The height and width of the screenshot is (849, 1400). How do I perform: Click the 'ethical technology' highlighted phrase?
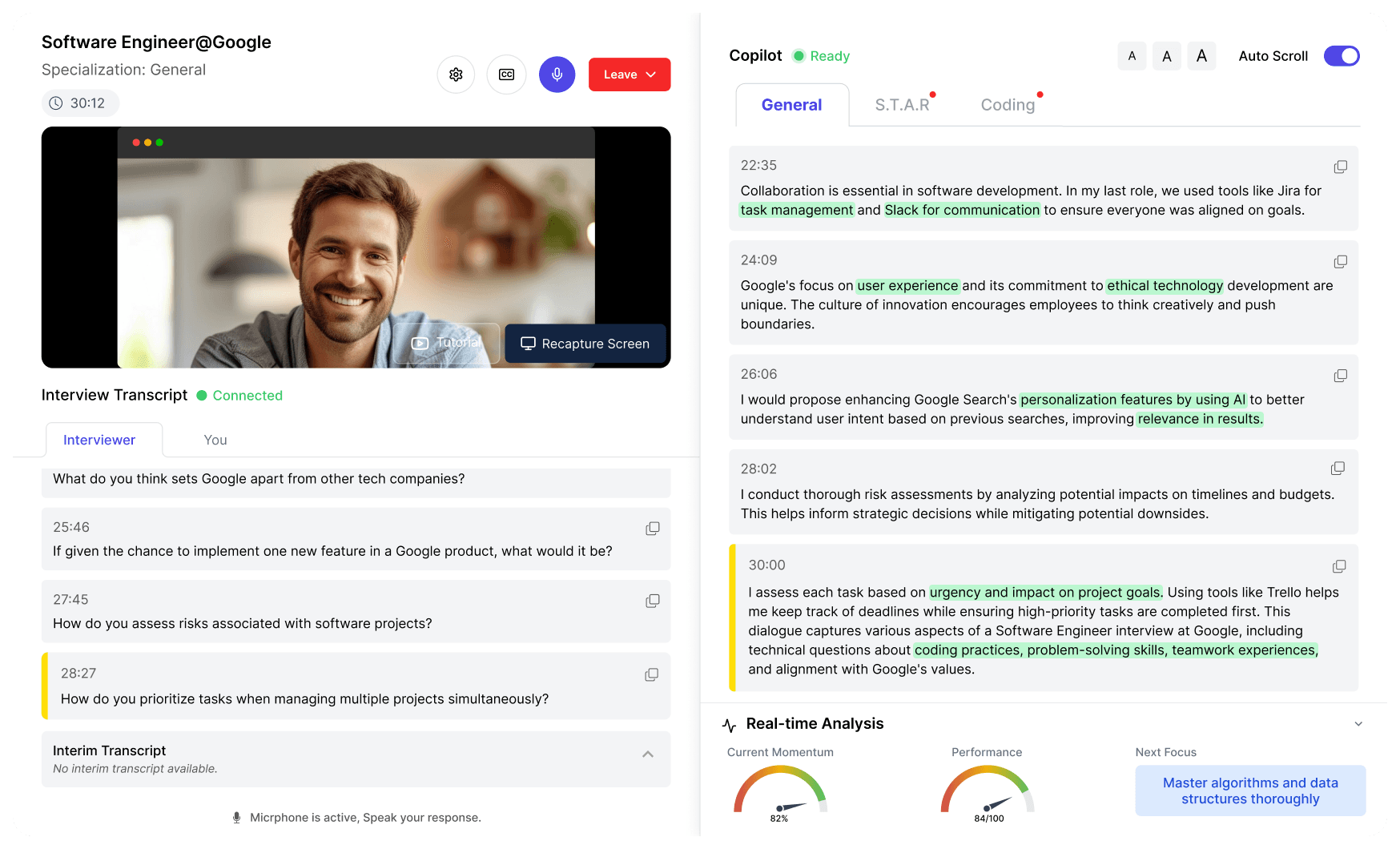click(1165, 286)
